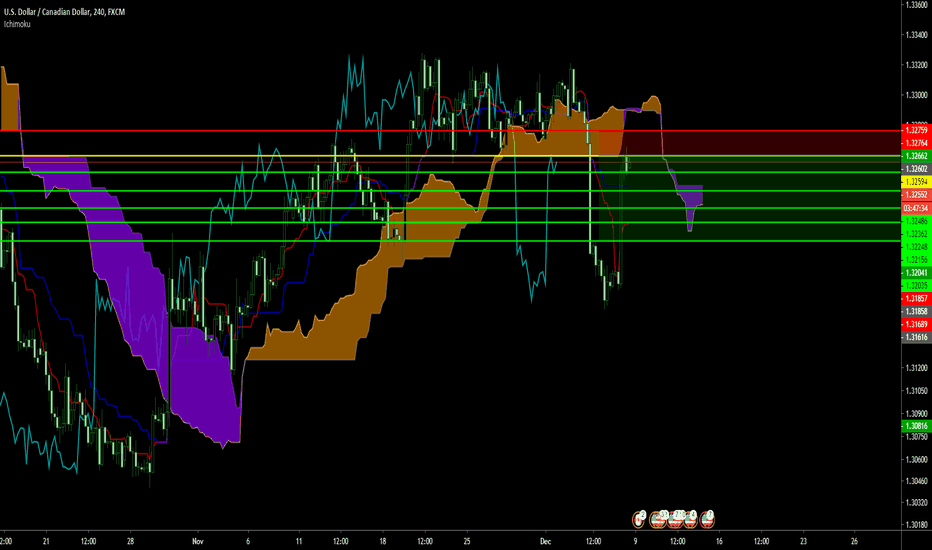
Task: Click the 1.33600 value on the price axis
Action: tap(915, 5)
